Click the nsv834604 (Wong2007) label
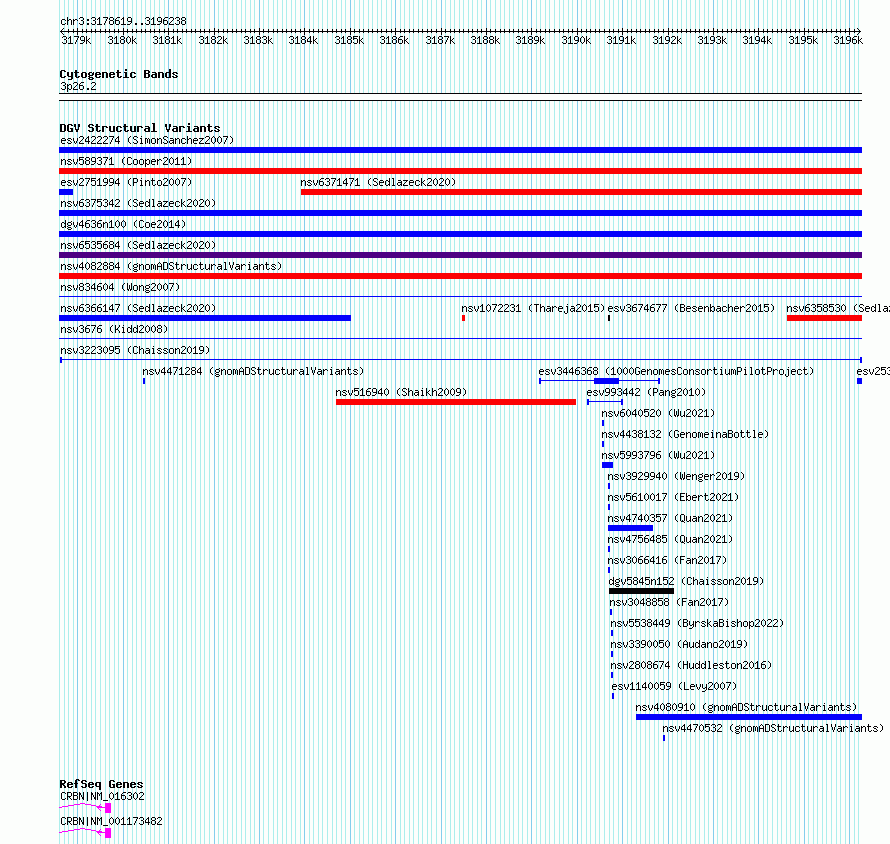The height and width of the screenshot is (844, 890). click(119, 287)
